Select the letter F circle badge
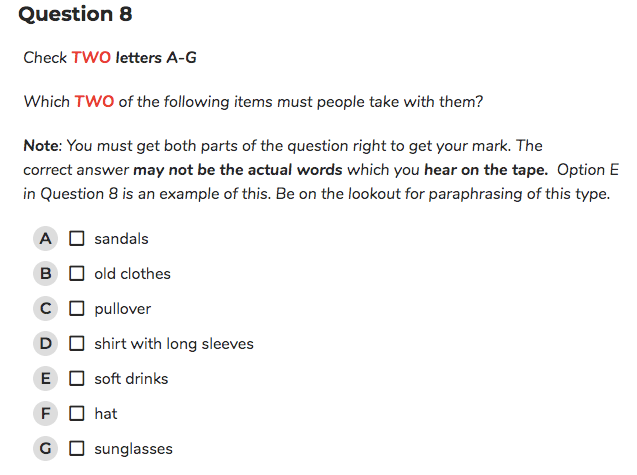This screenshot has height=475, width=637. point(46,413)
